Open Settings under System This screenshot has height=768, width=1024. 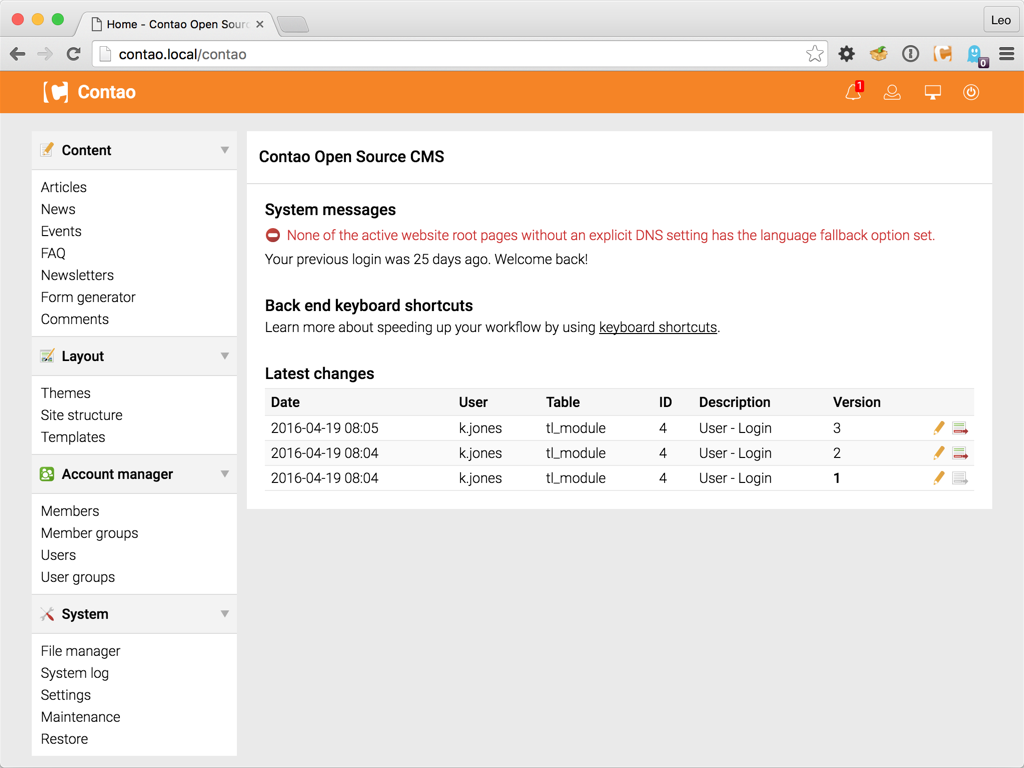[x=65, y=696]
